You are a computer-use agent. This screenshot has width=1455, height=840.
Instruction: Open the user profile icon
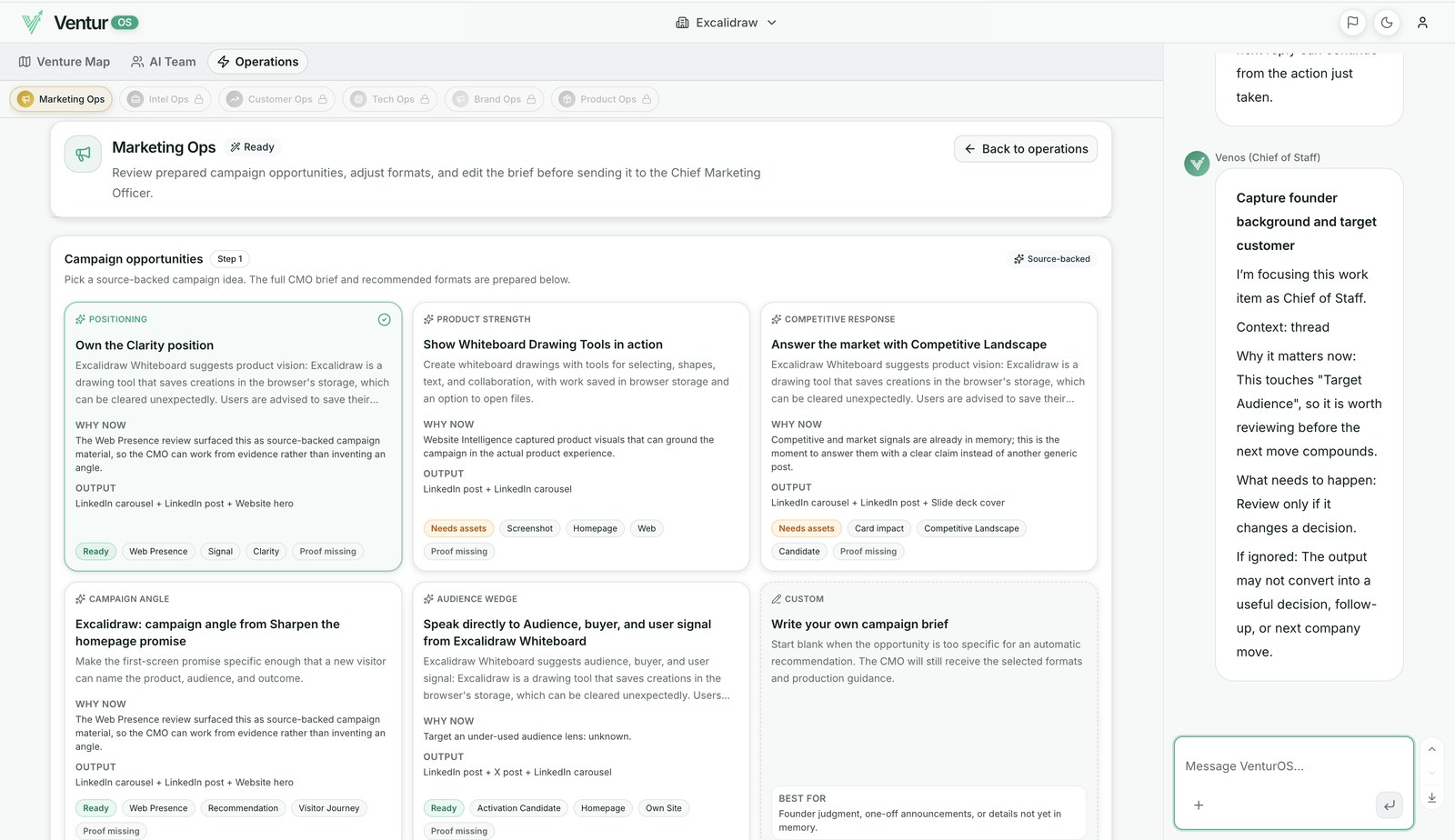(1422, 23)
